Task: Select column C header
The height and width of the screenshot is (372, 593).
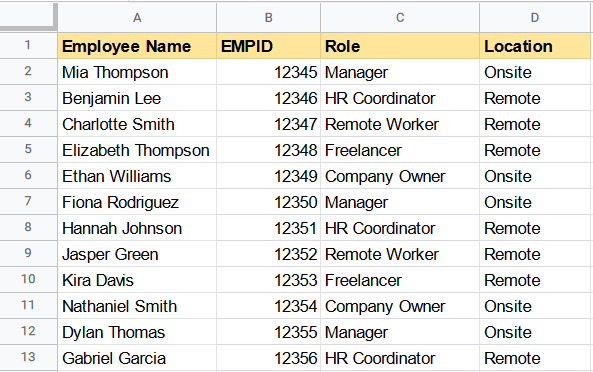Action: tap(400, 17)
